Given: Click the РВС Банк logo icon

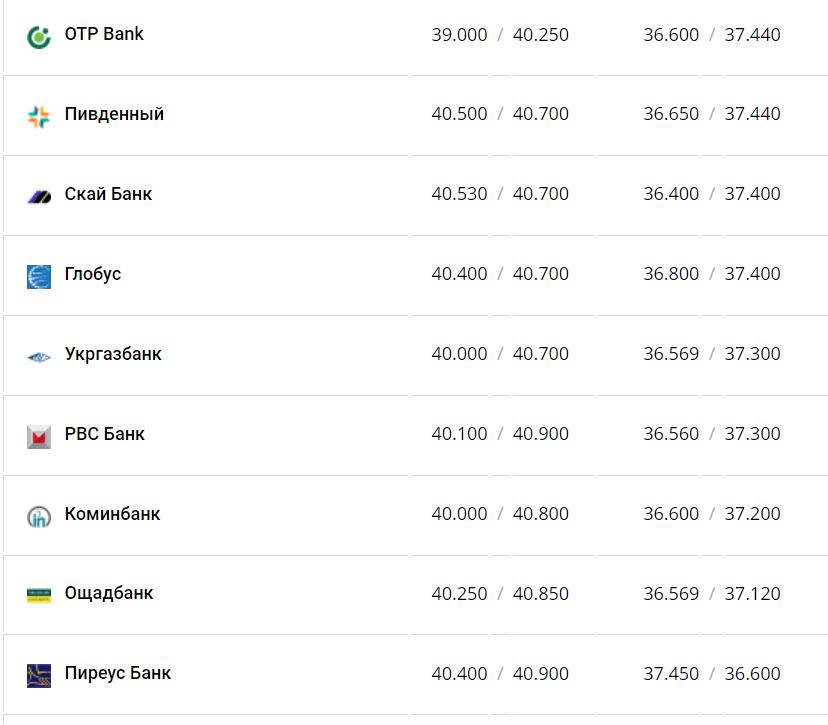Looking at the screenshot, I should point(39,436).
